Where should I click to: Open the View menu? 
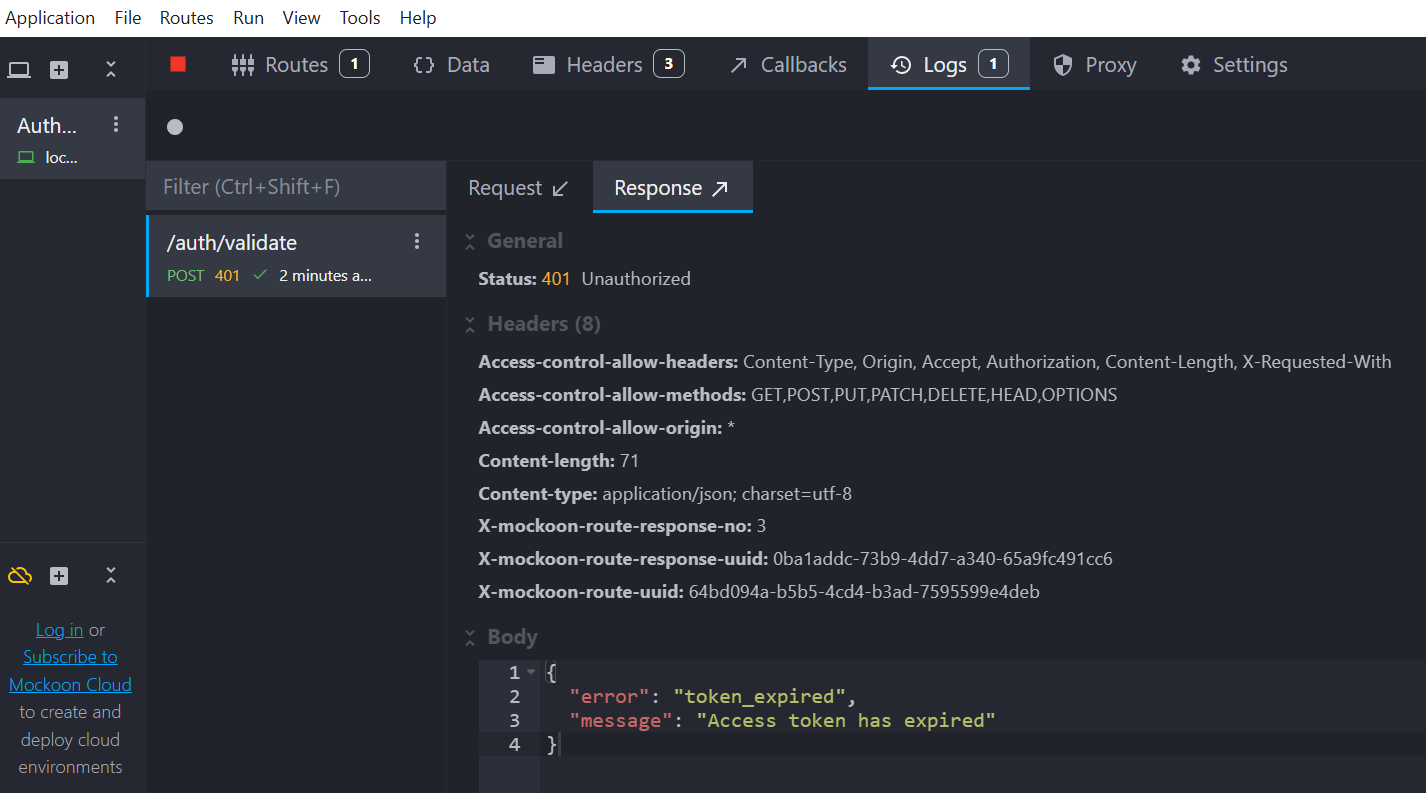pos(302,18)
